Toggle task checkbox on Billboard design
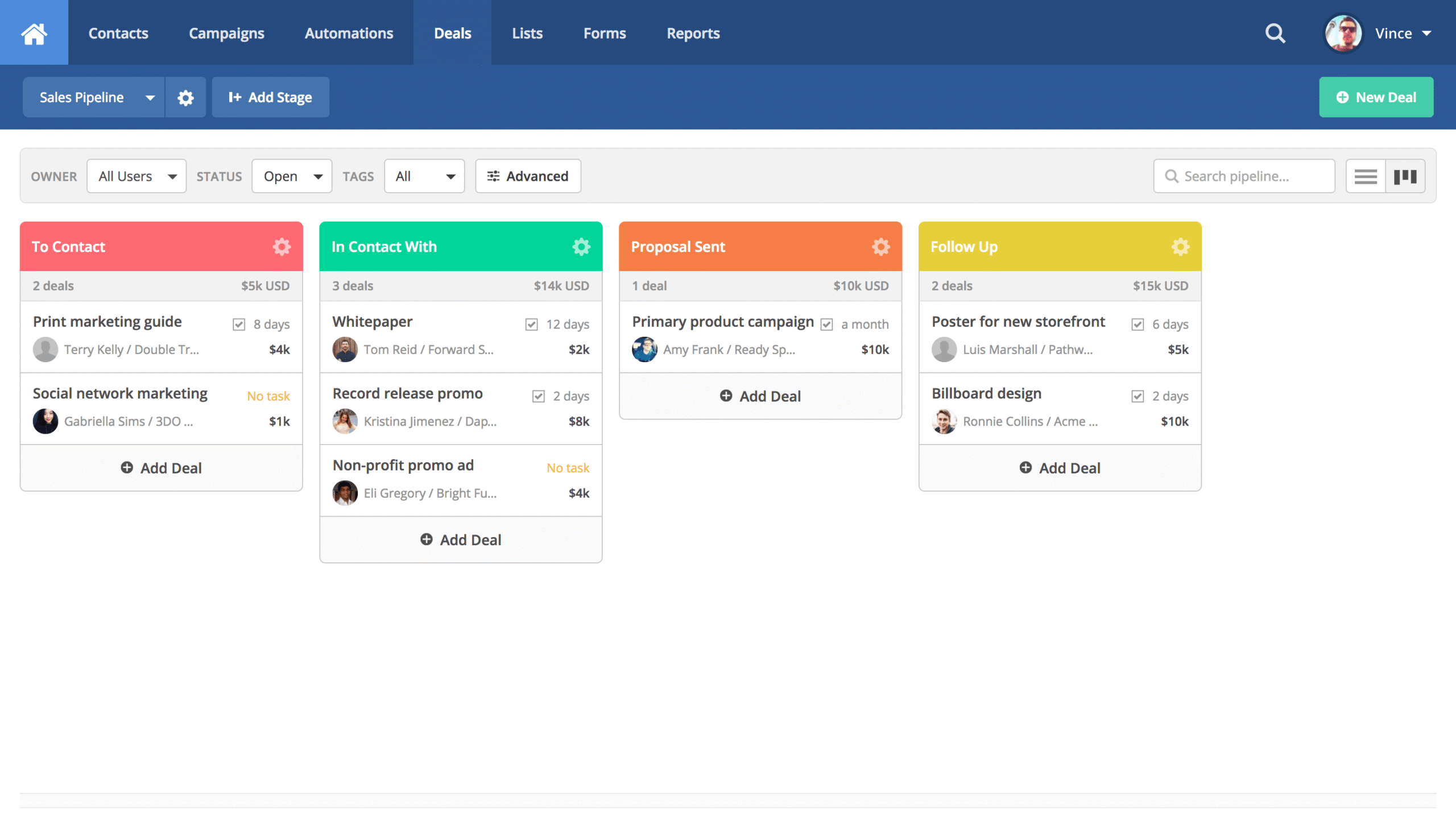1456x835 pixels. point(1137,396)
